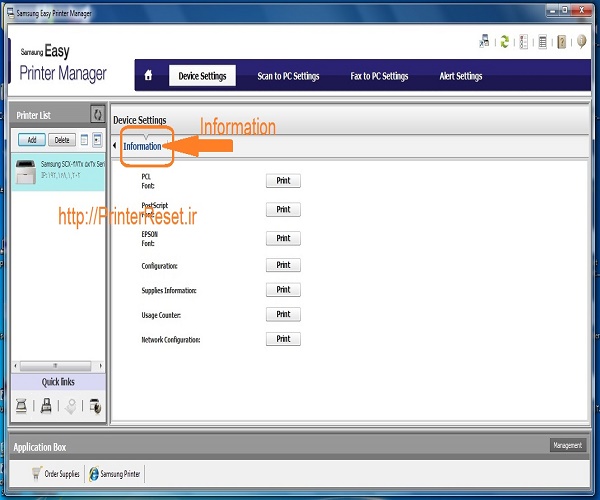The width and height of the screenshot is (600, 500).
Task: Click the green refresh icon in top toolbar
Action: [505, 41]
